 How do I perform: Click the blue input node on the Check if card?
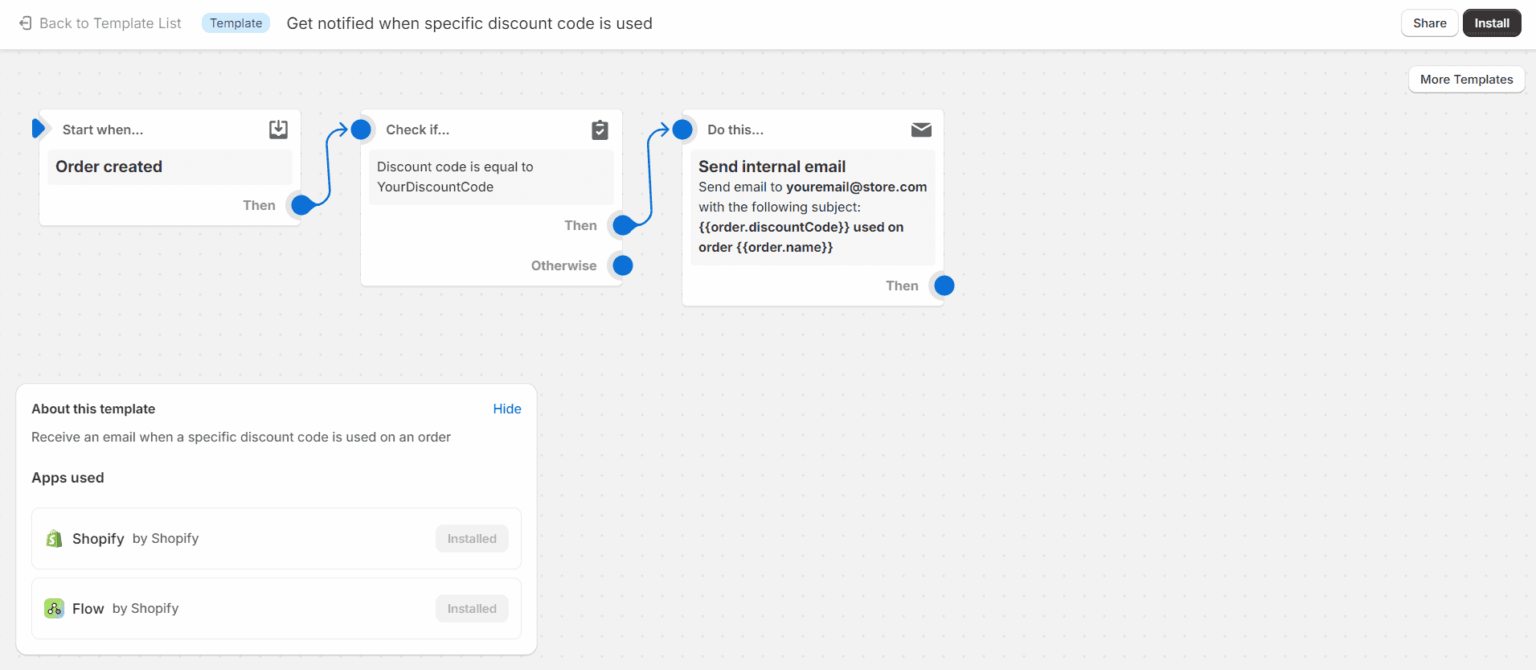click(361, 129)
